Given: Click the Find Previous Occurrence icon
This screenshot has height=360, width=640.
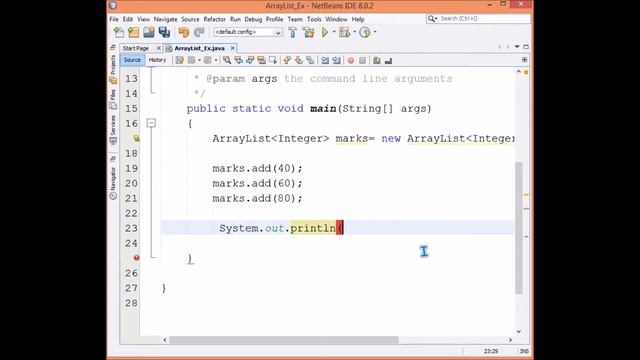Looking at the screenshot, I should click(238, 60).
